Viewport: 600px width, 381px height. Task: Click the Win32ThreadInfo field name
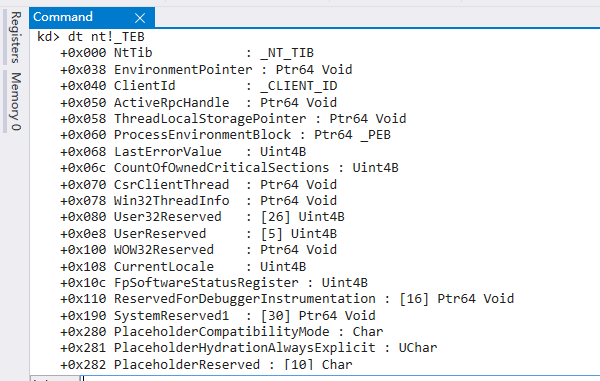pos(171,200)
